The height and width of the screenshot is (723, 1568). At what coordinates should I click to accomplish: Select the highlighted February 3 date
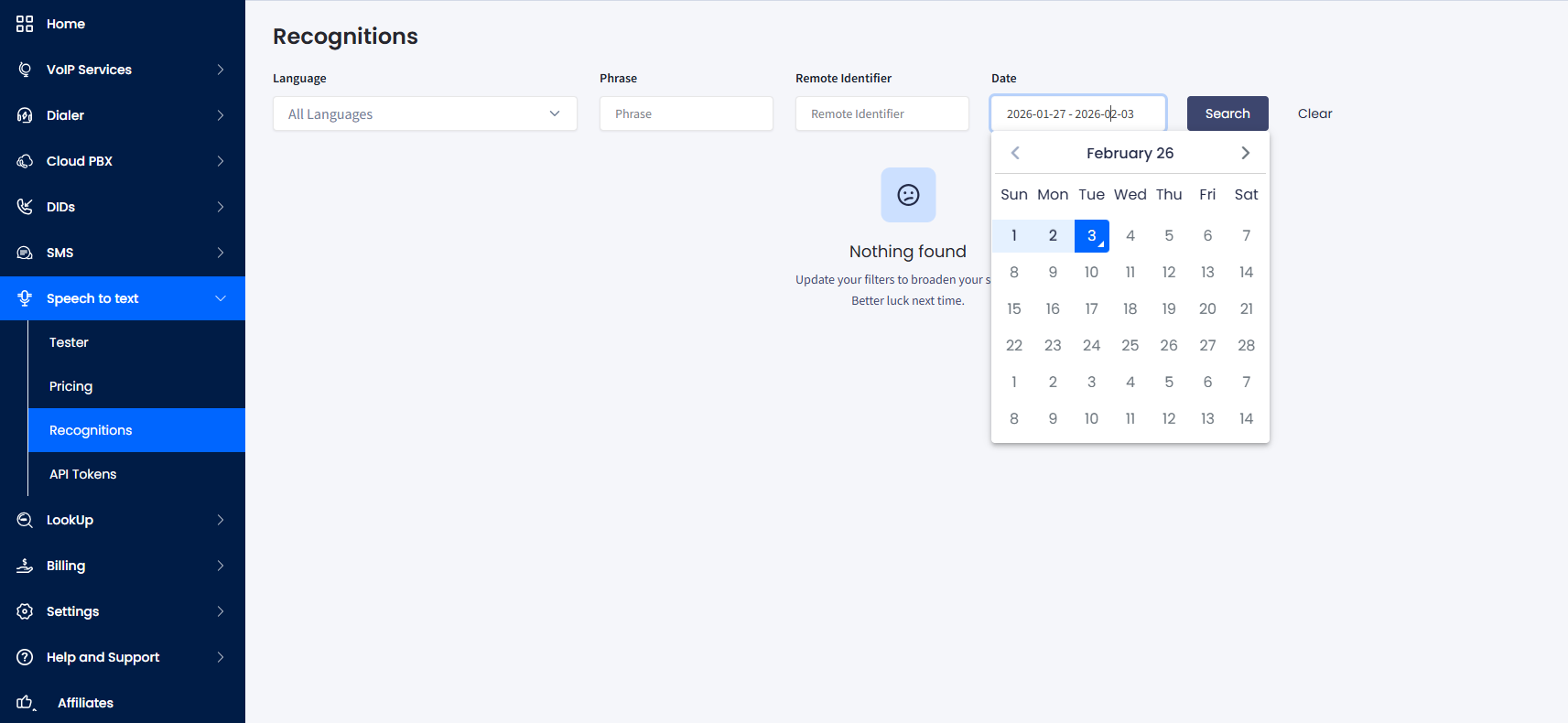click(1091, 235)
